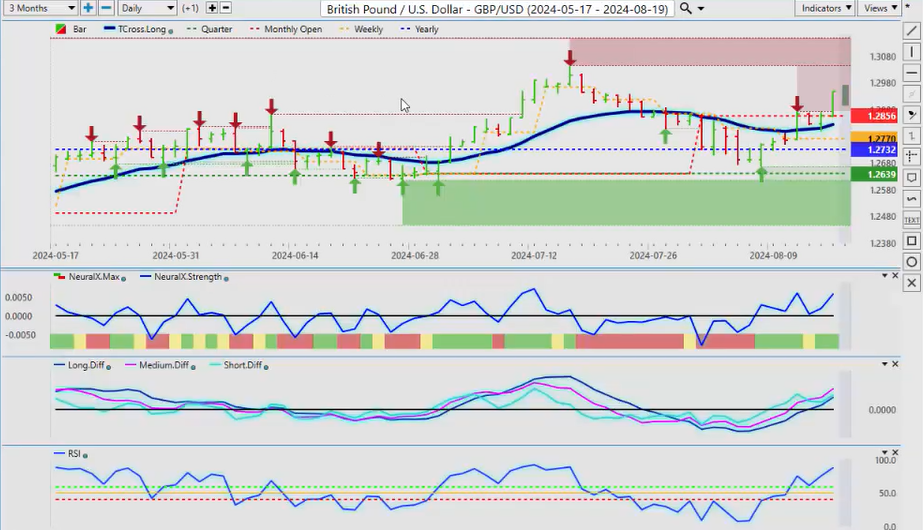This screenshot has height=530, width=923.
Task: Choose the circle shape drawing tool
Action: 912,262
